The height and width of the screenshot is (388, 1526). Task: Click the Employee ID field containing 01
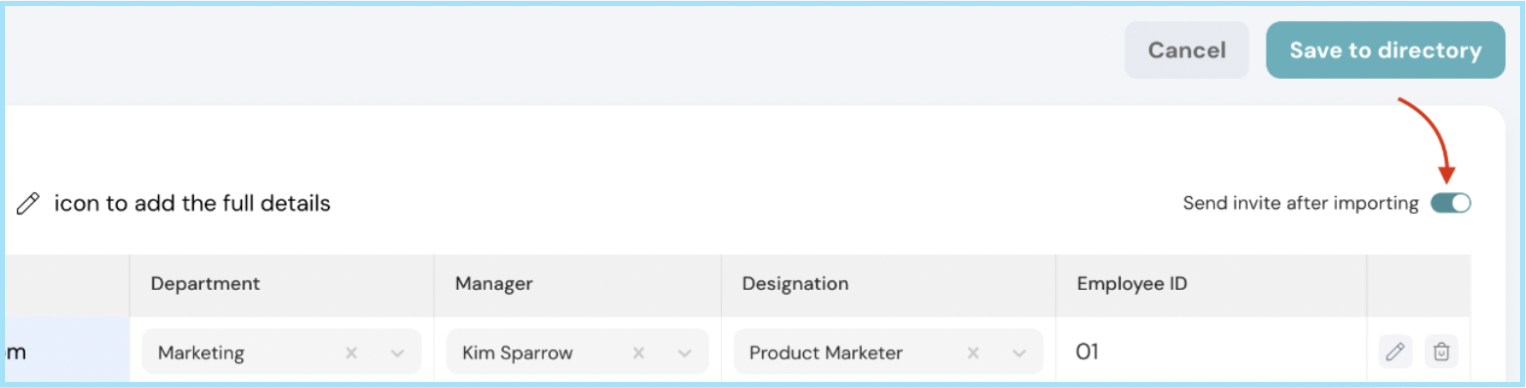click(1211, 352)
